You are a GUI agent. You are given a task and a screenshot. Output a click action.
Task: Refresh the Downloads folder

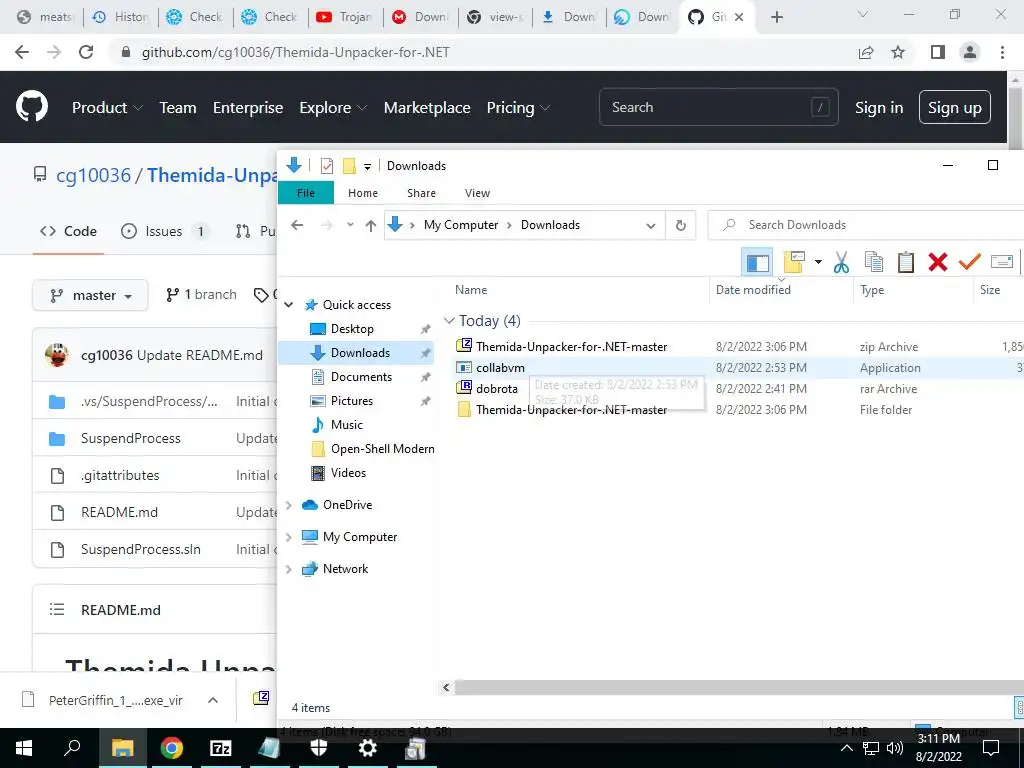coord(680,225)
